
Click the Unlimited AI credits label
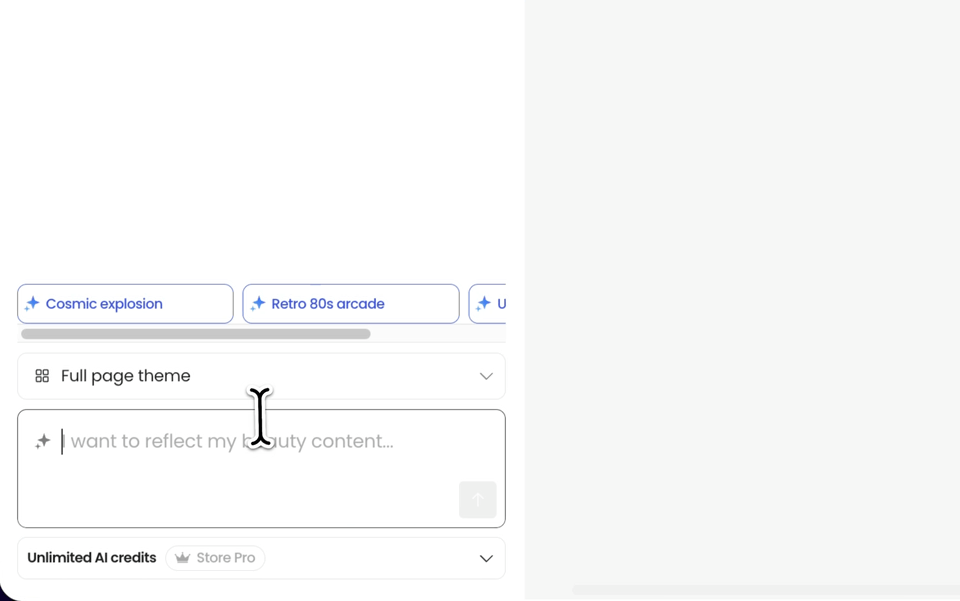(x=92, y=558)
